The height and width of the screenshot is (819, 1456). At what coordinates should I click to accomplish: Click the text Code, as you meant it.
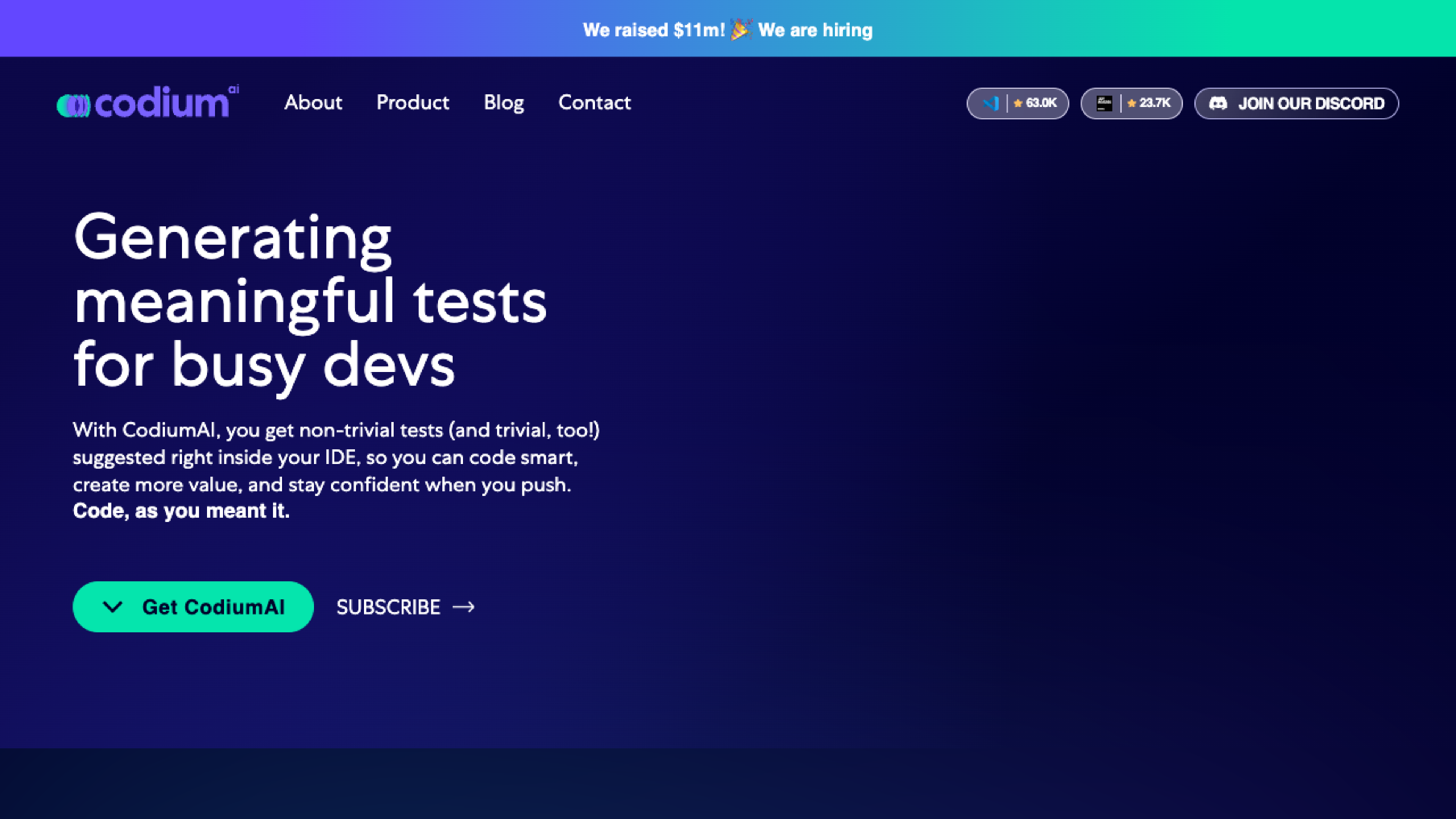[x=181, y=511]
